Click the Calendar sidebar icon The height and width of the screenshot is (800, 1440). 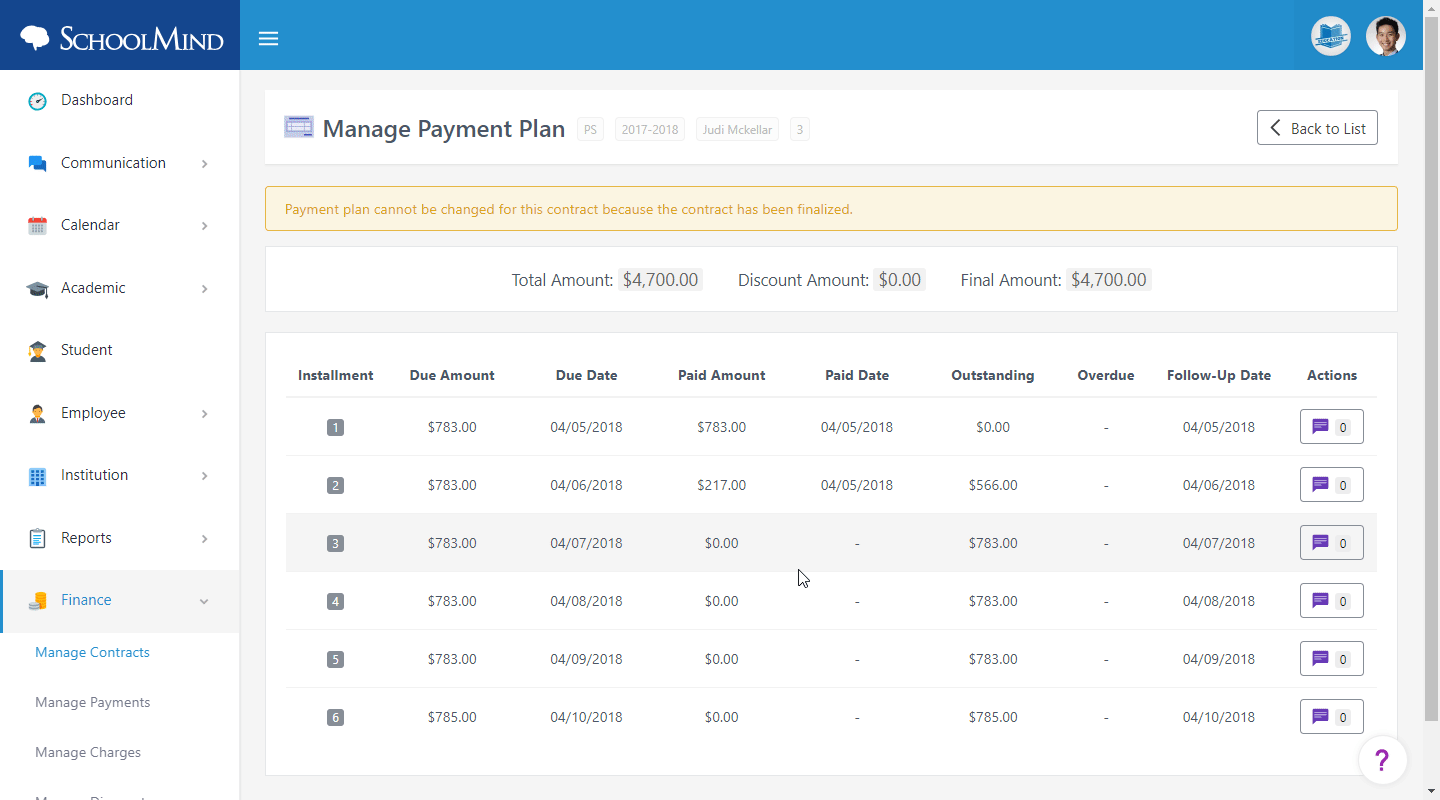point(37,225)
